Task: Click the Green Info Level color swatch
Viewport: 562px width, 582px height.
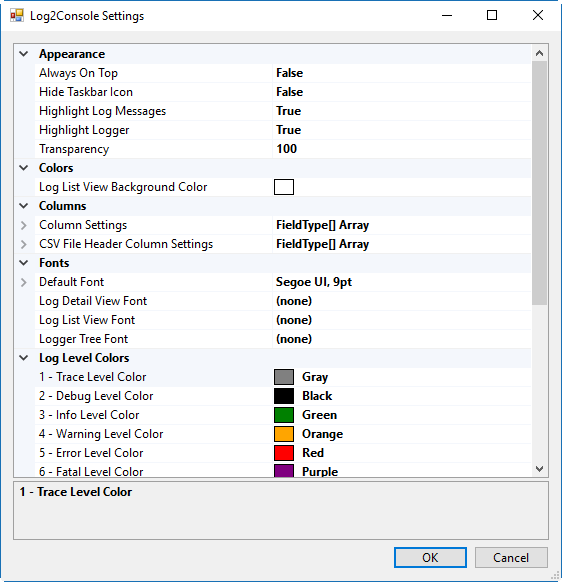Action: coord(284,415)
